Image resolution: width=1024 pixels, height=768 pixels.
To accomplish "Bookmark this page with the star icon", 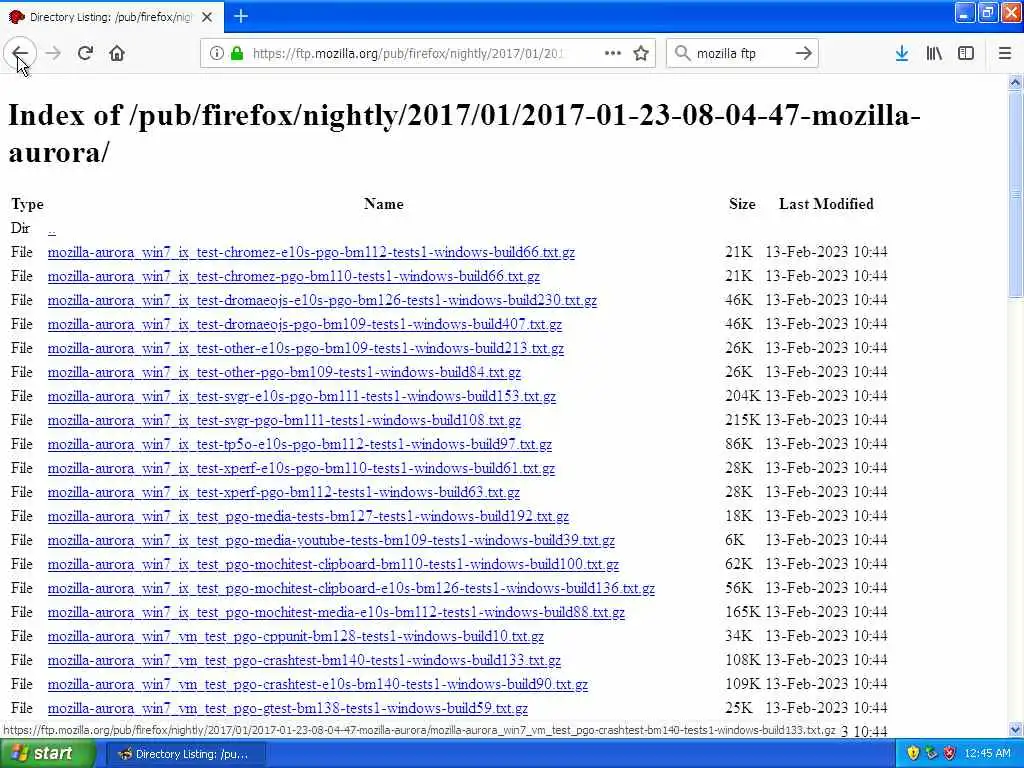I will pos(641,54).
